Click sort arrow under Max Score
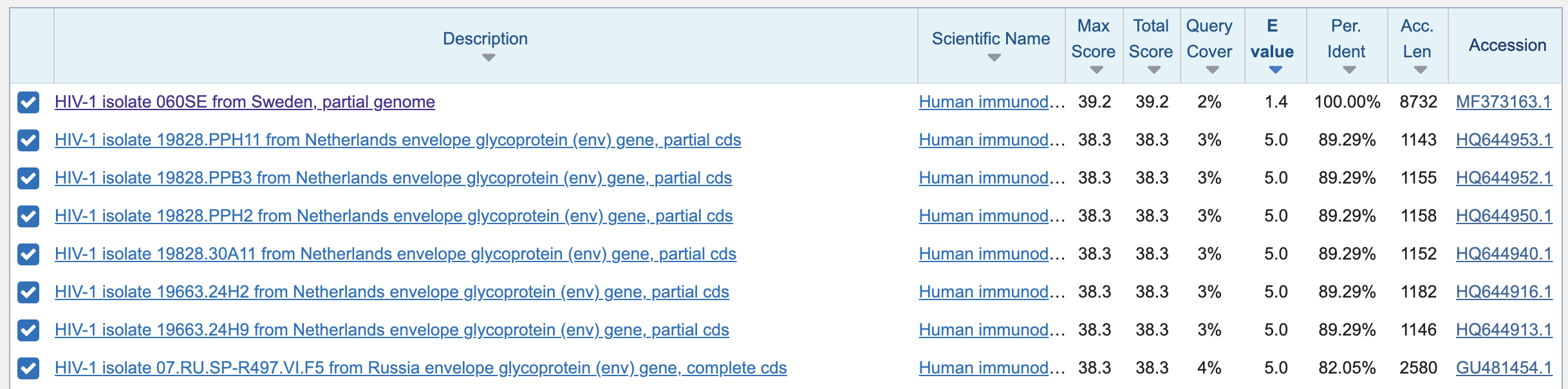Screen dimensions: 1568x389 coord(1096,70)
